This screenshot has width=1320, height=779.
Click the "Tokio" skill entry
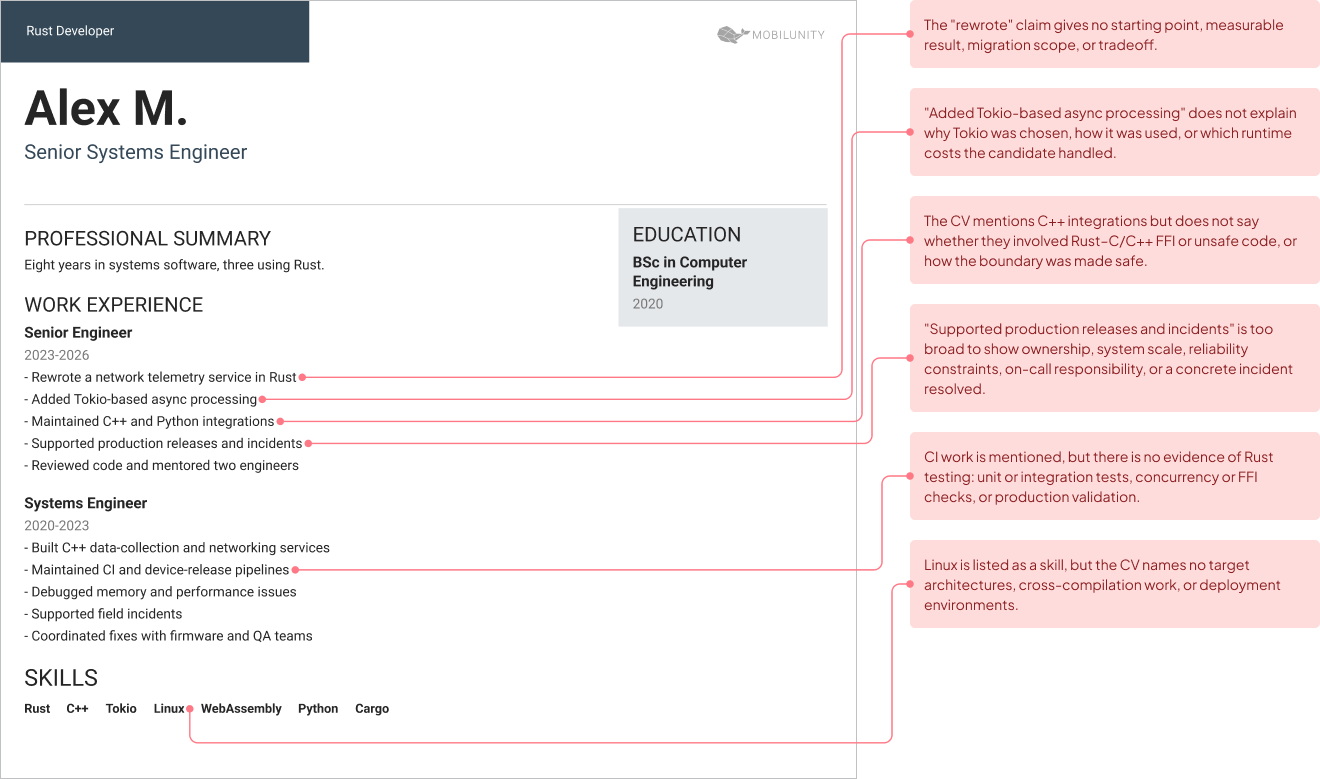click(121, 709)
